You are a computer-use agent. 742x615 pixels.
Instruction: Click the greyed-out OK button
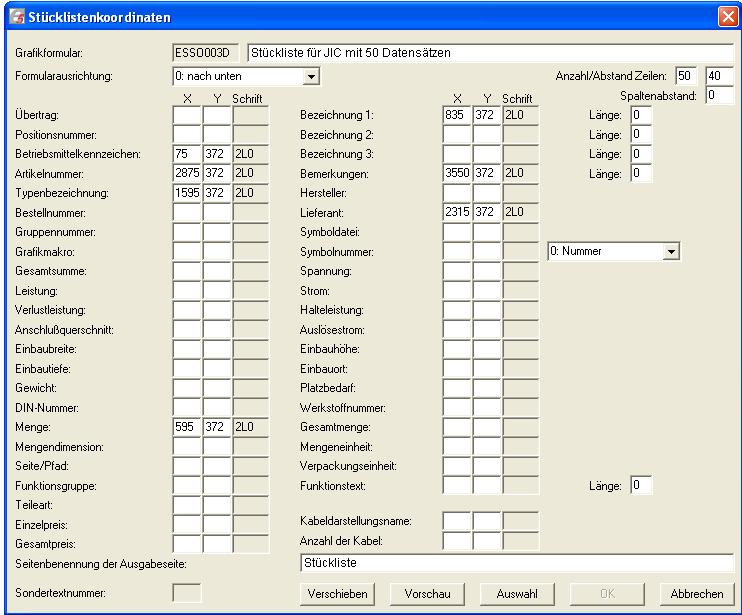tap(607, 594)
